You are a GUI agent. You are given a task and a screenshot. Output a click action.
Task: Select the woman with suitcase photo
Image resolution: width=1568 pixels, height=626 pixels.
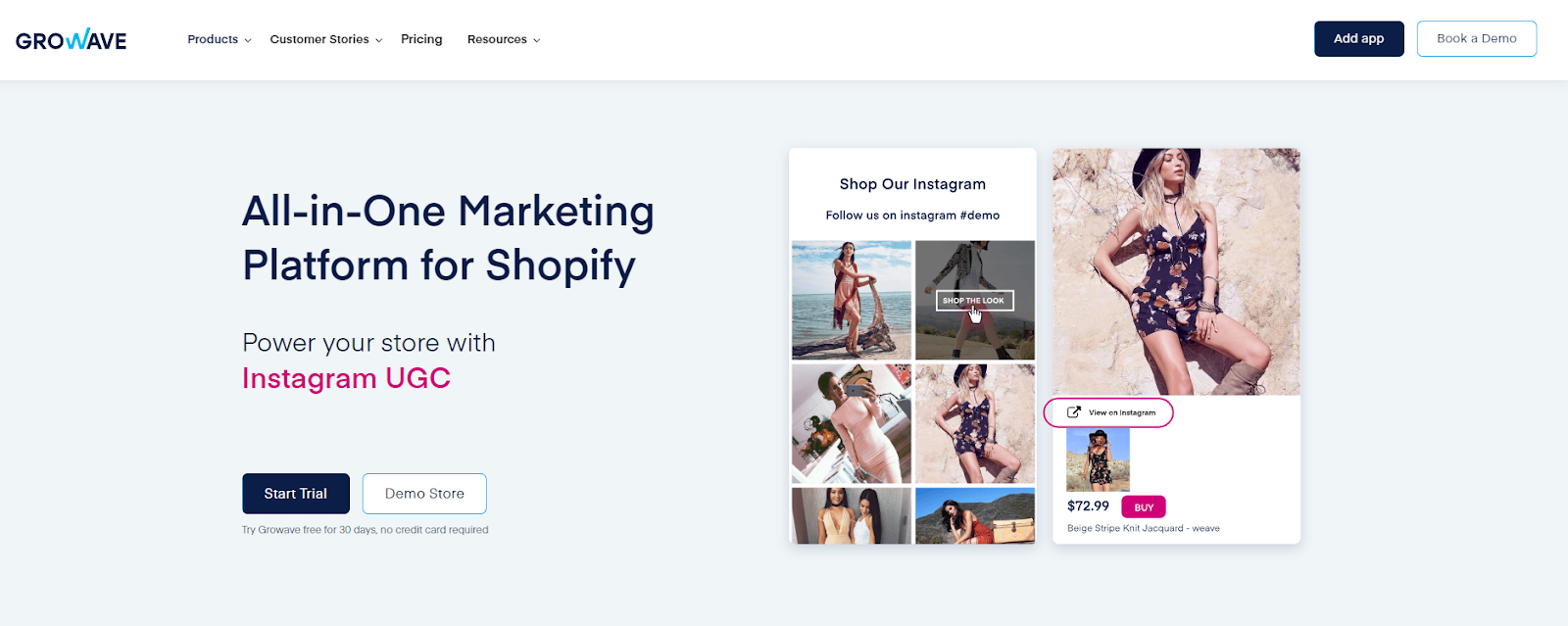975,515
